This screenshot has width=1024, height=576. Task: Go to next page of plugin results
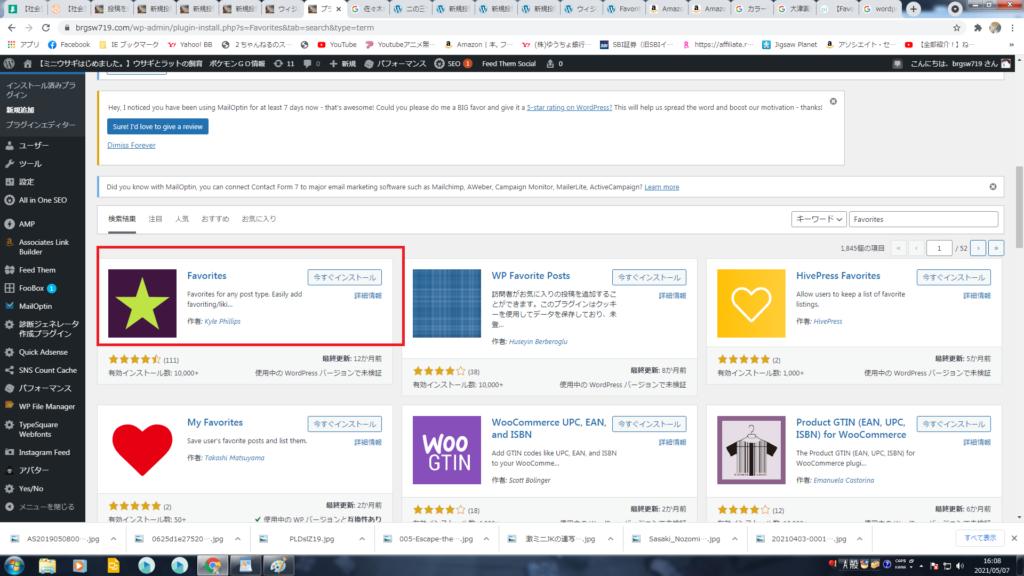click(x=977, y=247)
